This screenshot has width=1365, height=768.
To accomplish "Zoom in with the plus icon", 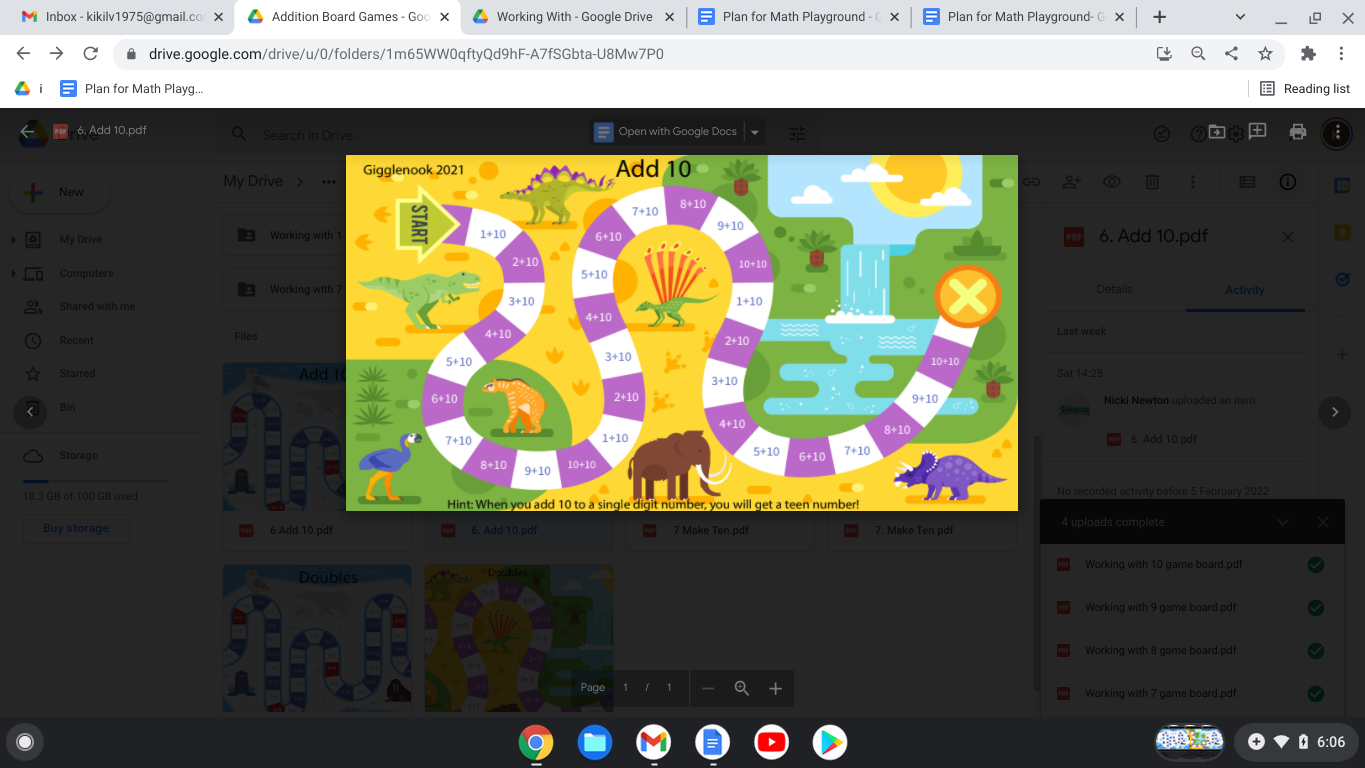I will point(775,688).
